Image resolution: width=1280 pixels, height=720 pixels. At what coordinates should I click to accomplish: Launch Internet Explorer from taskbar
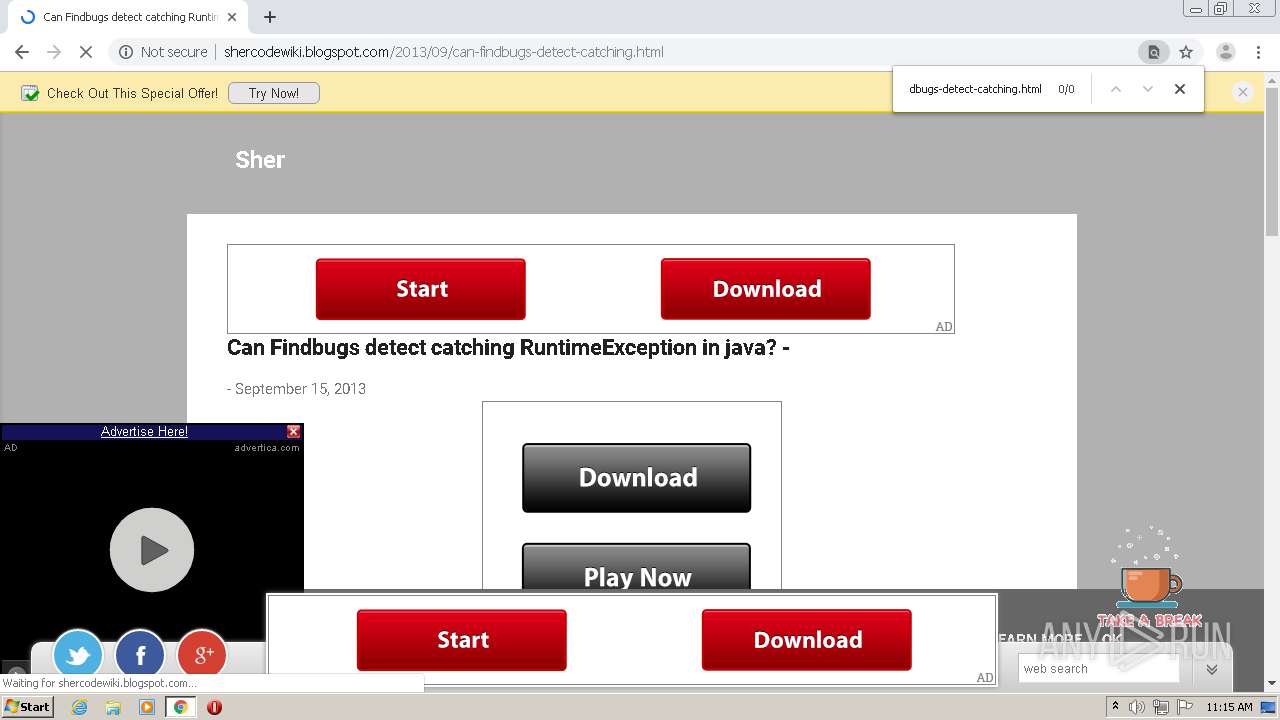(80, 707)
